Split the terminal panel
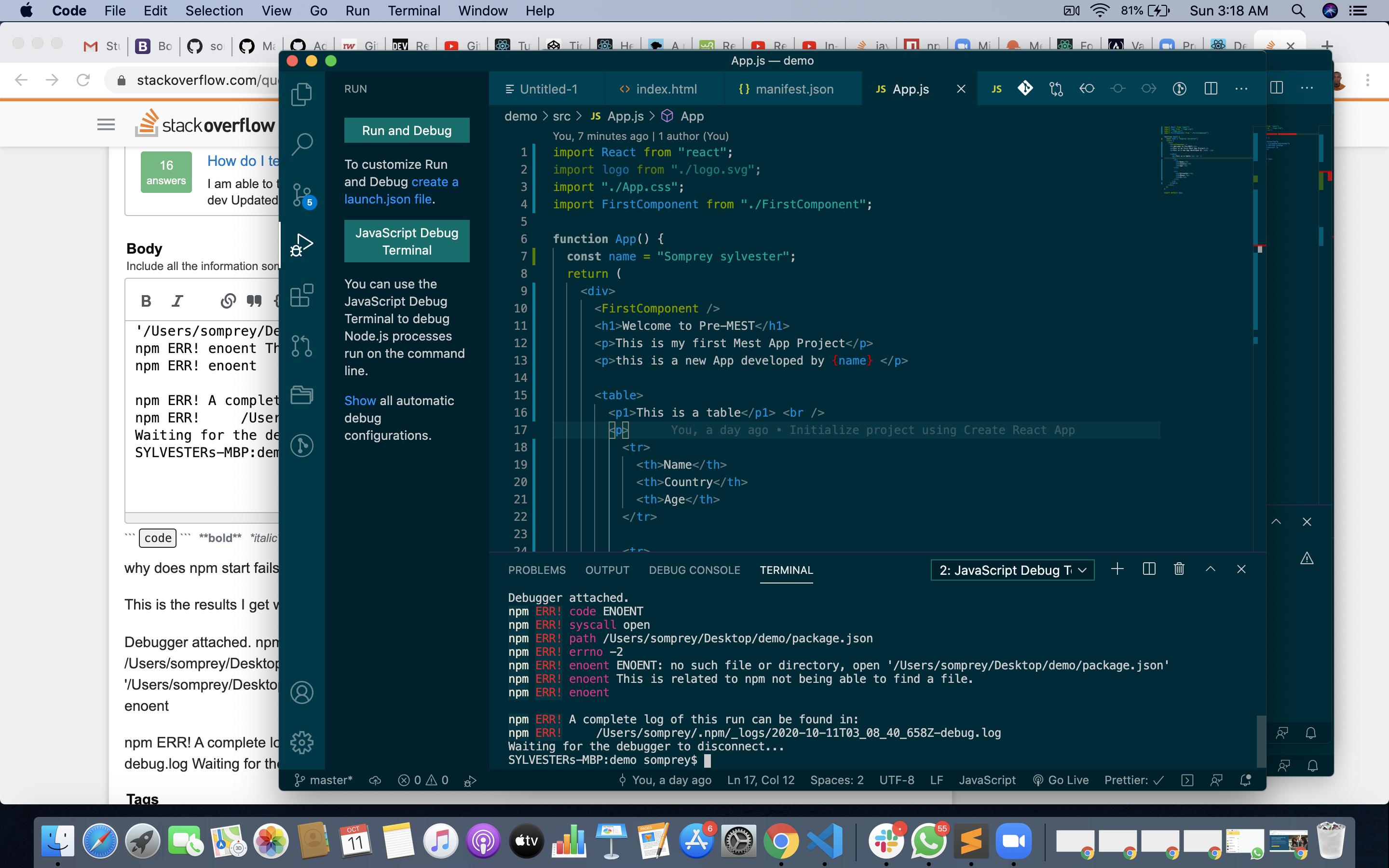Screen dimensions: 1389x868 1148,569
